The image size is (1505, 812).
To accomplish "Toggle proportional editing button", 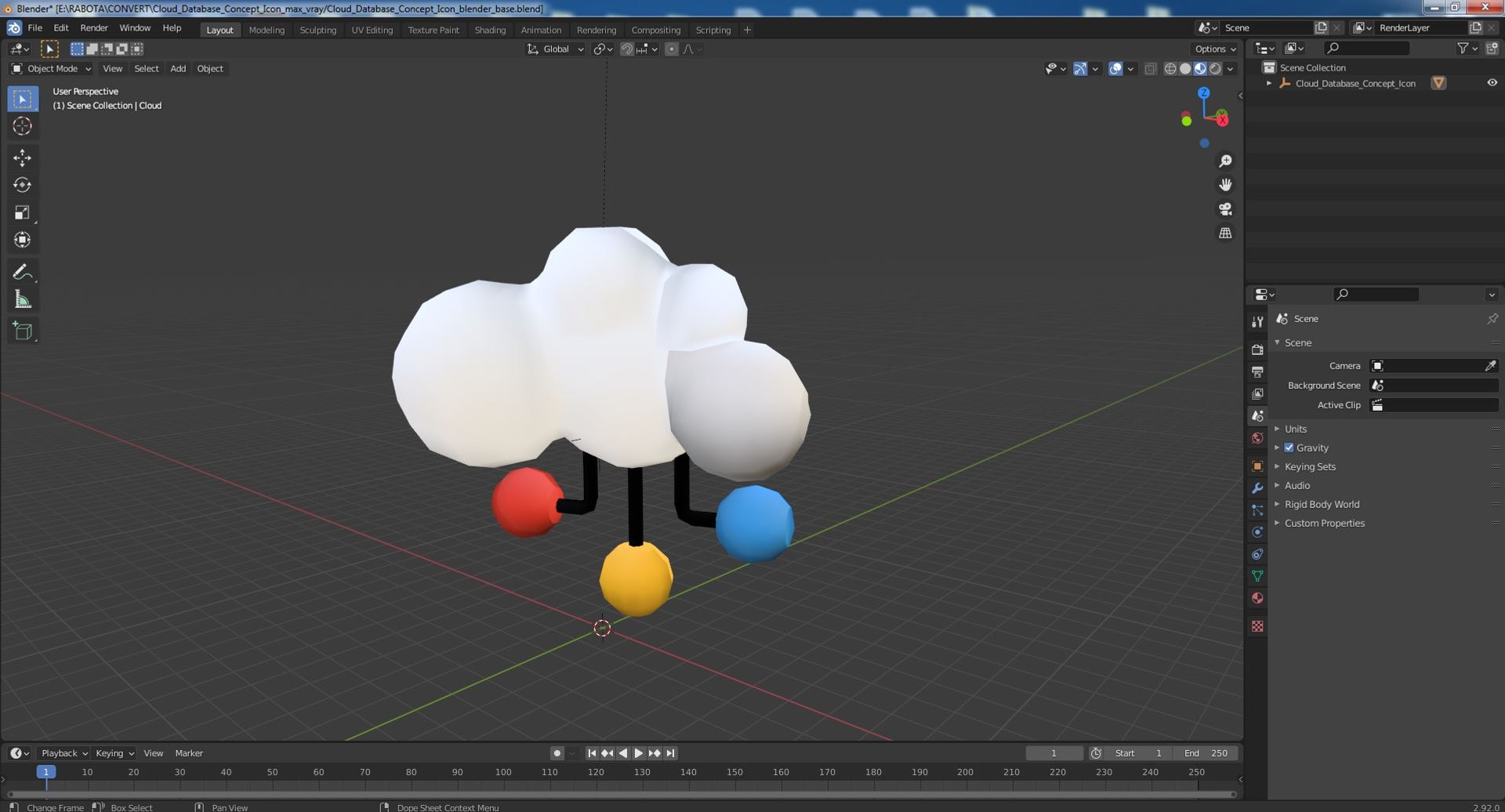I will [x=672, y=49].
